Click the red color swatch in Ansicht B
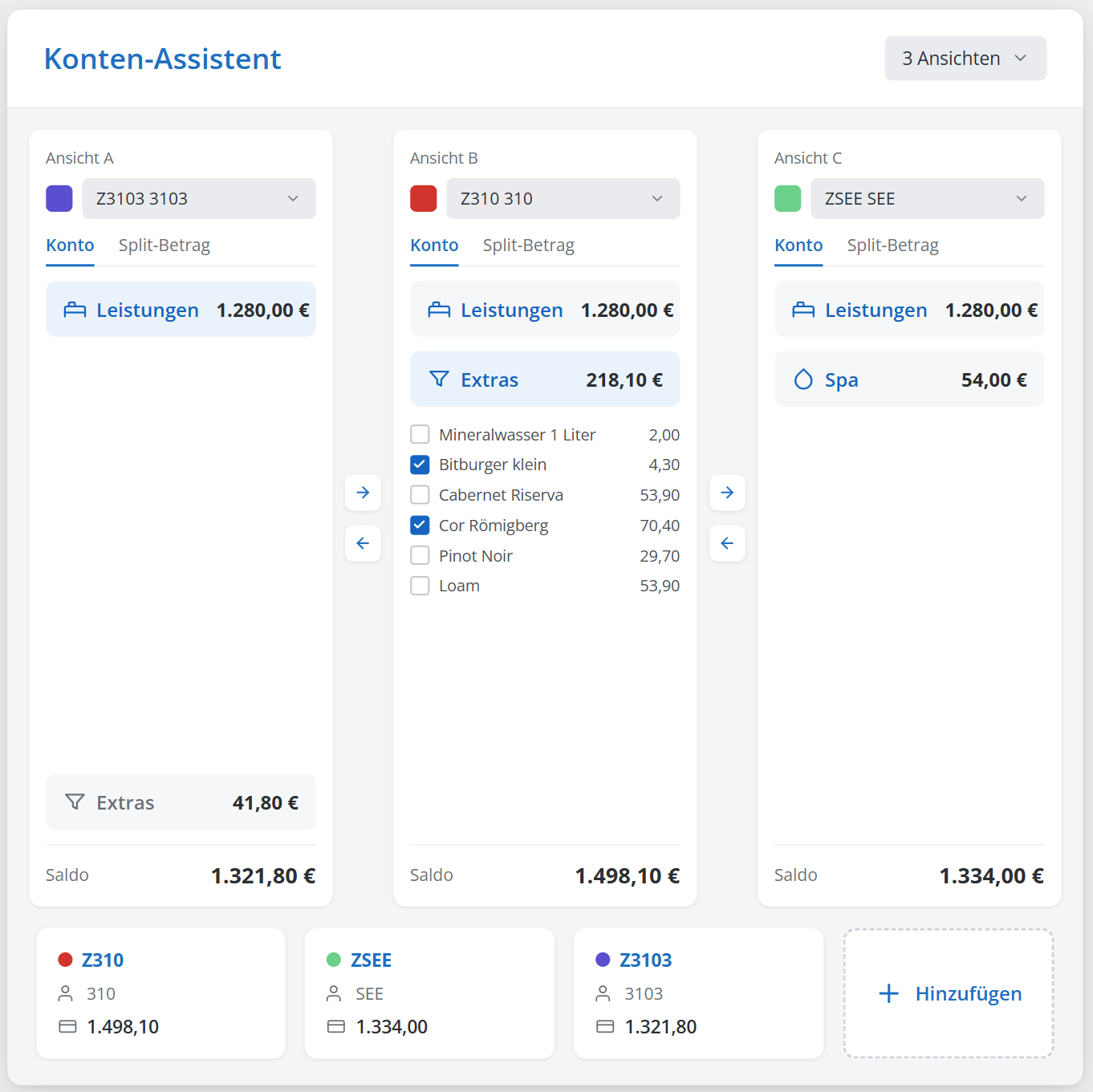 pos(423,199)
